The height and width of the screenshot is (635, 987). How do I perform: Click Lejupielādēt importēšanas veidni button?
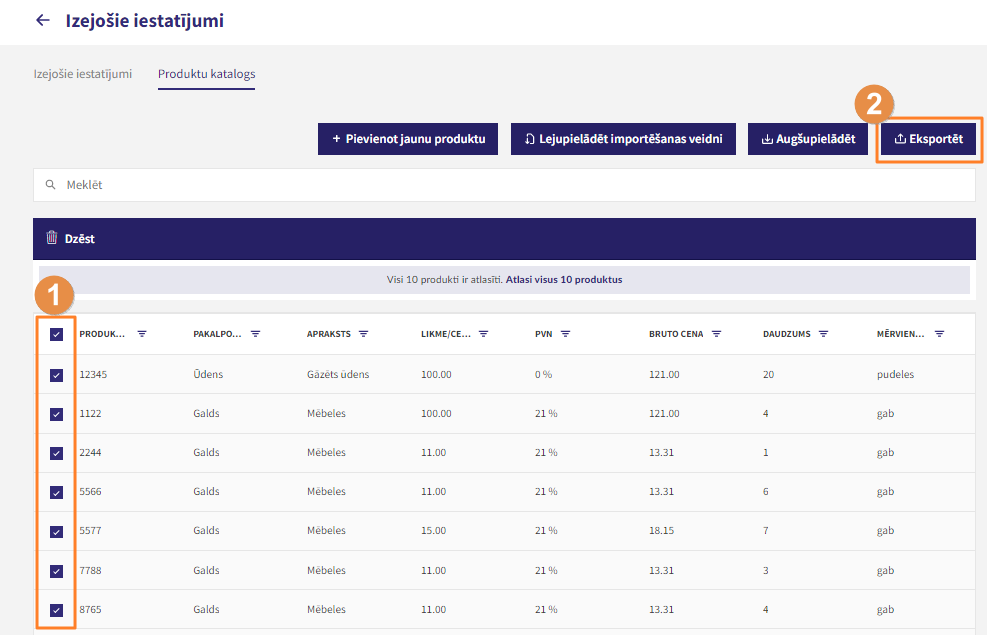coord(623,139)
